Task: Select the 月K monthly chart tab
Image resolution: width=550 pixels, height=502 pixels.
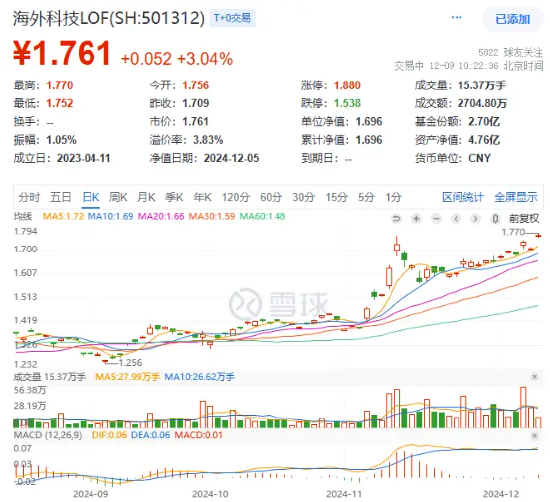Action: coord(146,197)
